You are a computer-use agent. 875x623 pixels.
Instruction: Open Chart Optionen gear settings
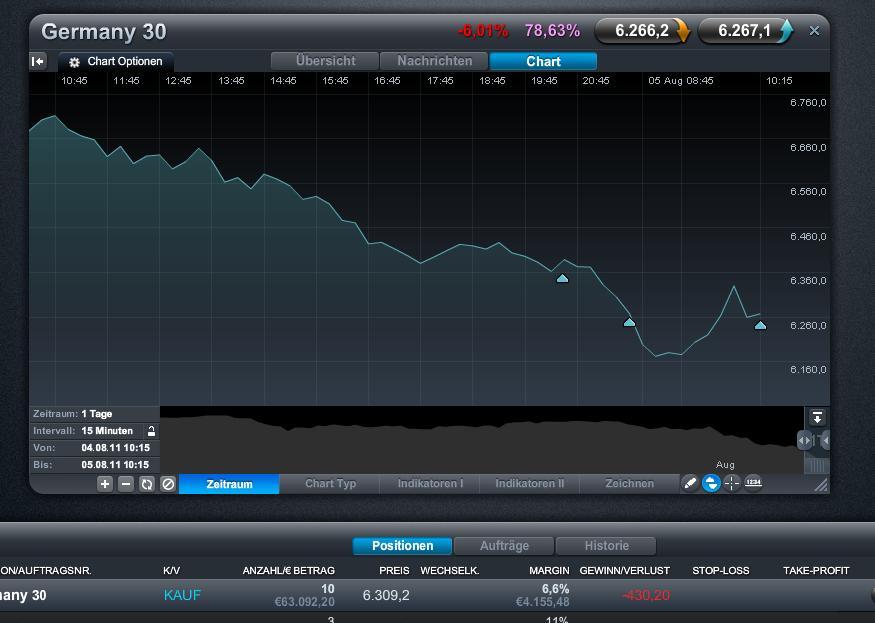(116, 61)
